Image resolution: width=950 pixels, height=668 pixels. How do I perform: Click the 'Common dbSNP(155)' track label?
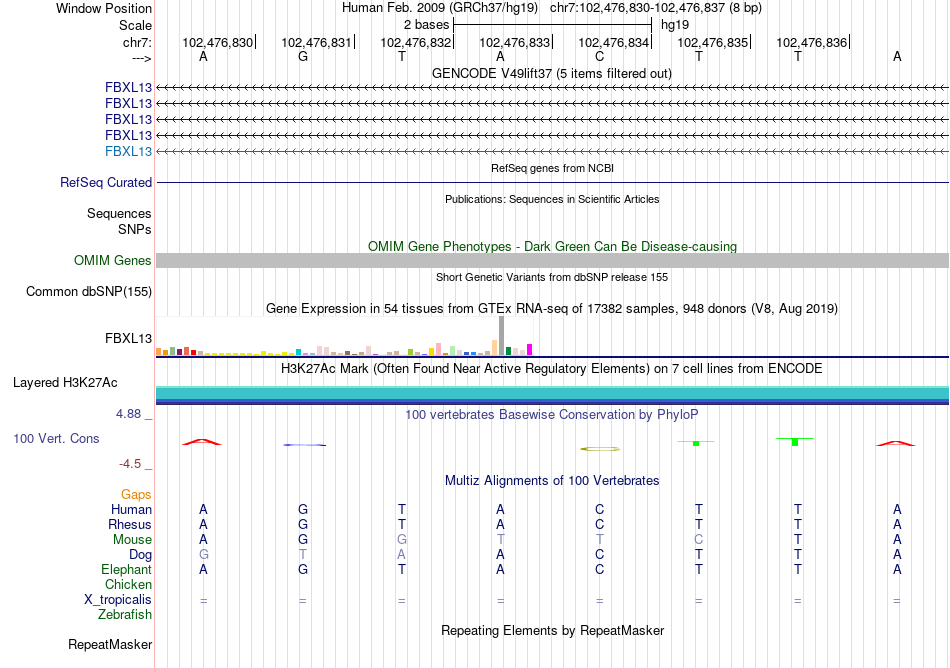88,291
